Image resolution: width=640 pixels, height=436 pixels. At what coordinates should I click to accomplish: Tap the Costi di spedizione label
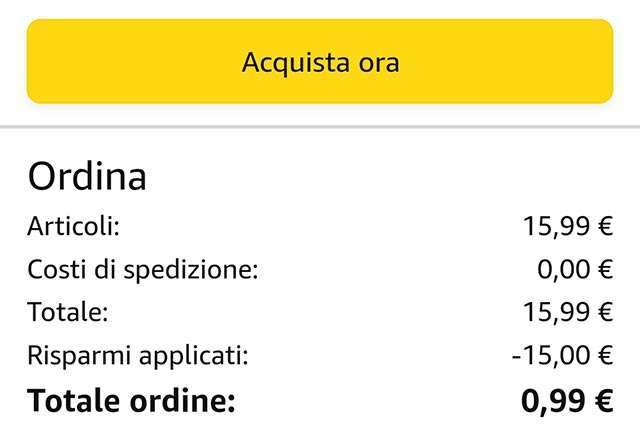pyautogui.click(x=143, y=269)
